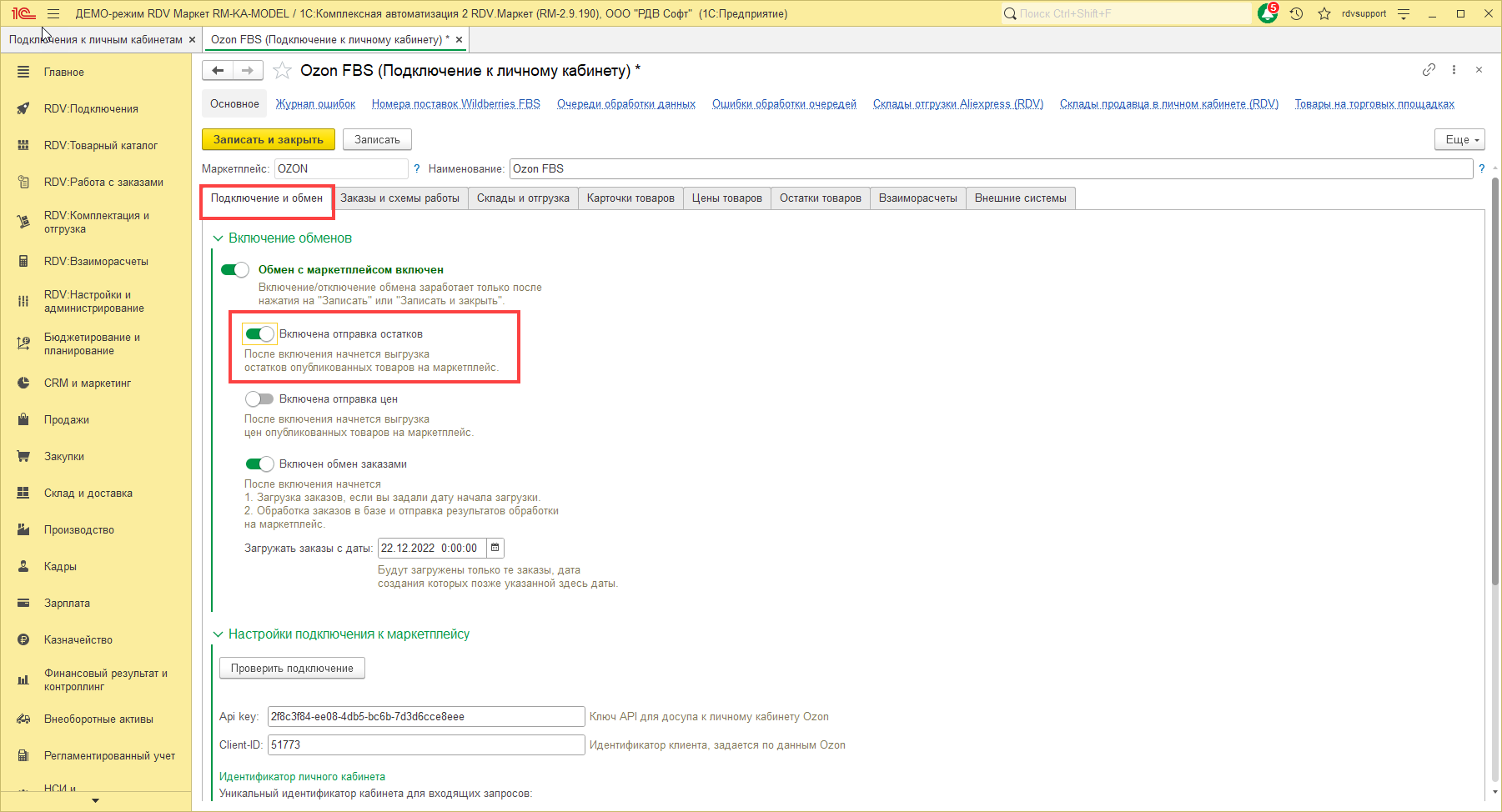The height and width of the screenshot is (812, 1502).
Task: Open the form's three-dot options menu
Action: (1454, 70)
